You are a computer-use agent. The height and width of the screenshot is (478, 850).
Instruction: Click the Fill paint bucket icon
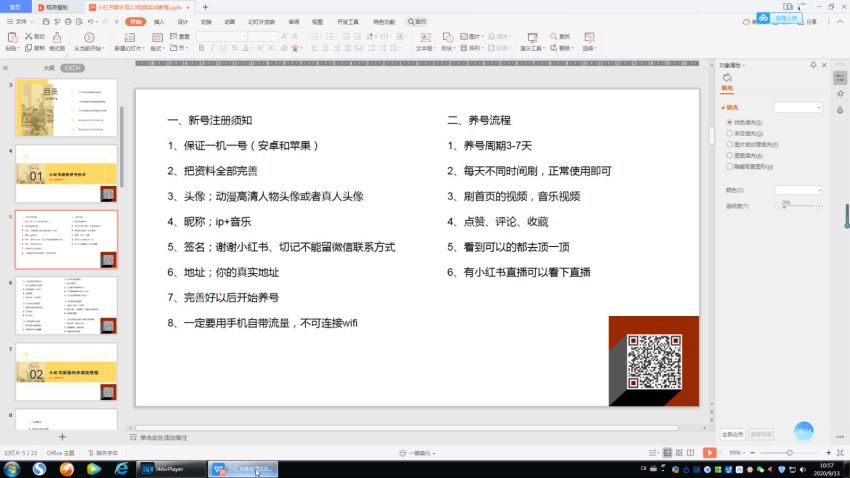pyautogui.click(x=727, y=79)
